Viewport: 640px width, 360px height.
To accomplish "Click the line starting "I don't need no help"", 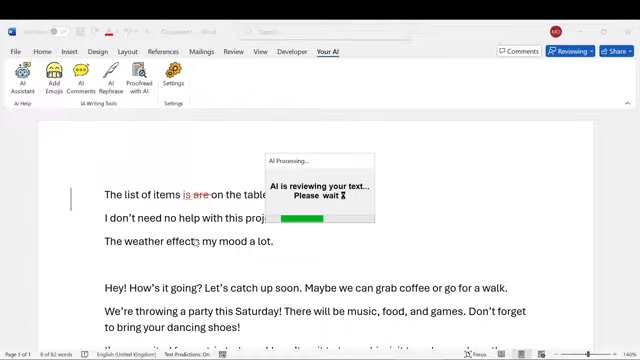I will 185,218.
